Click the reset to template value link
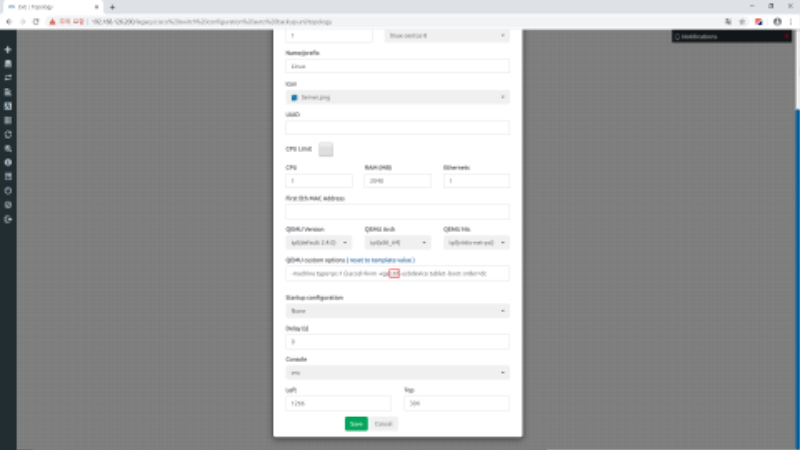This screenshot has height=450, width=800. [382, 260]
